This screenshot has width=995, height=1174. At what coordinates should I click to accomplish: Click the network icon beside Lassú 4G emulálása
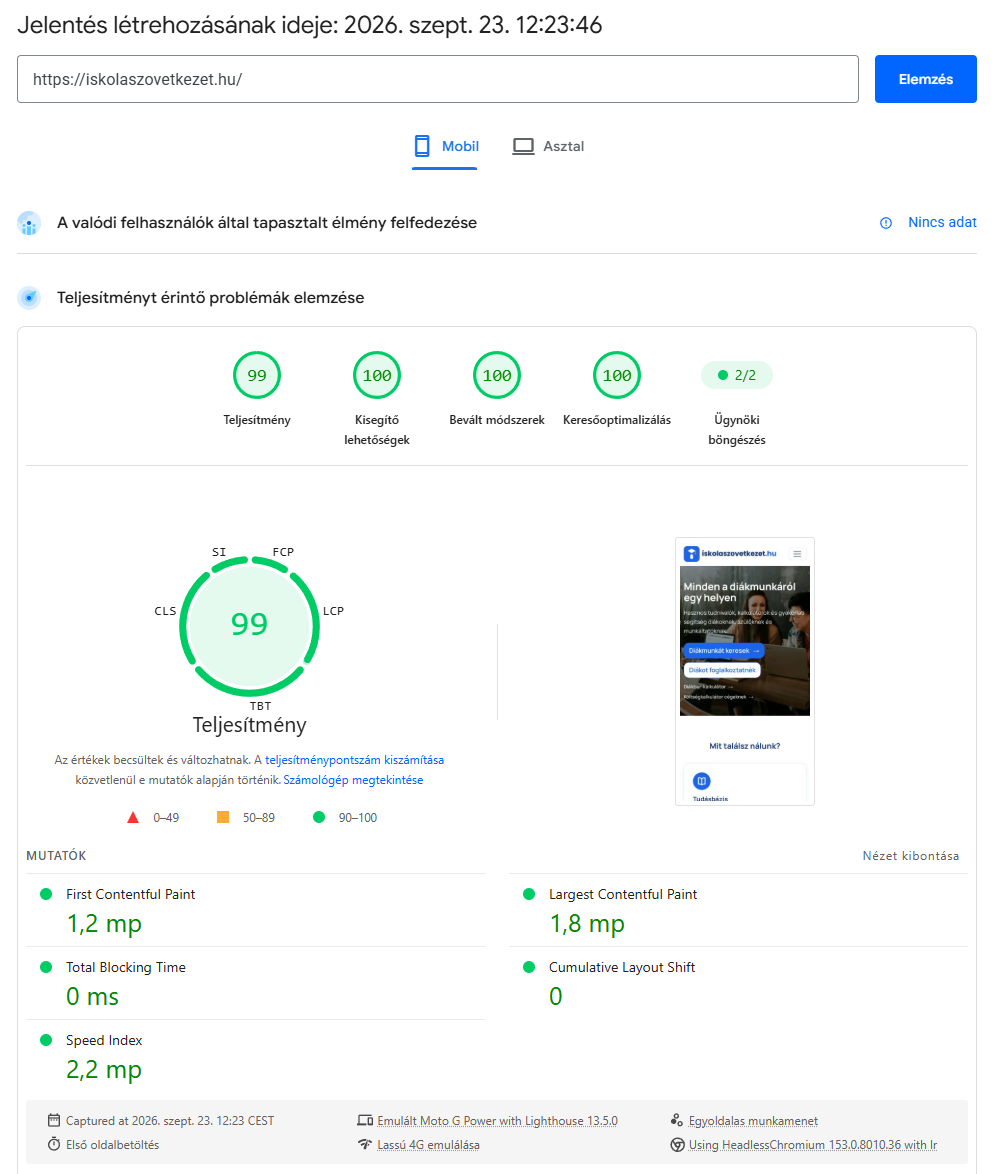365,1144
